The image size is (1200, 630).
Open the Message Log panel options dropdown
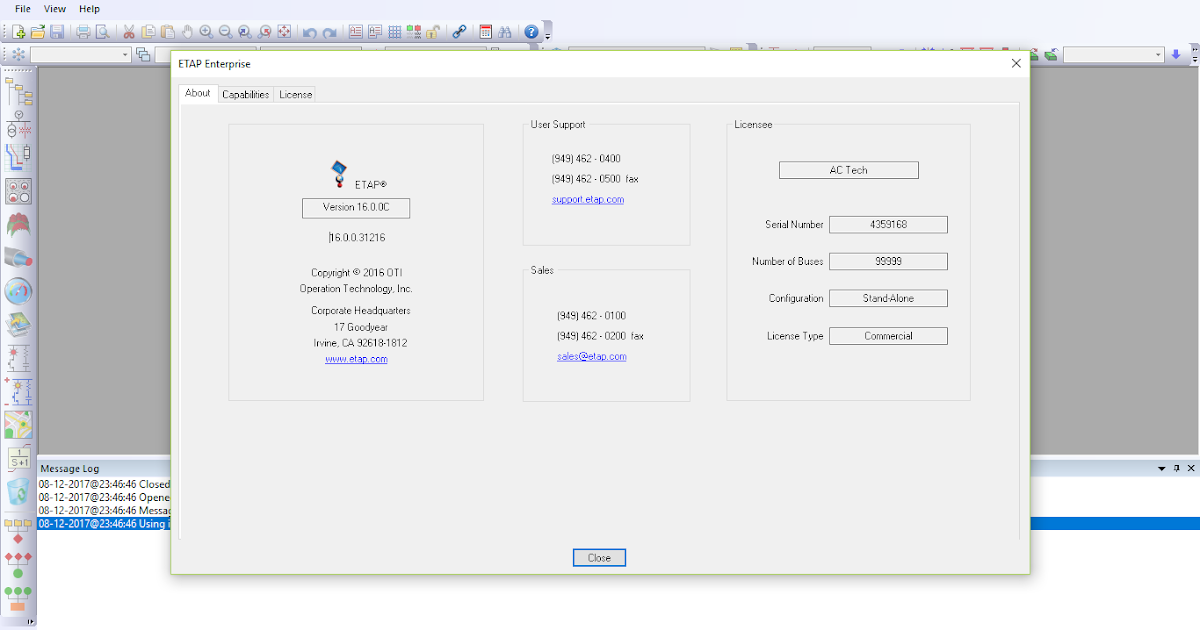(1162, 468)
